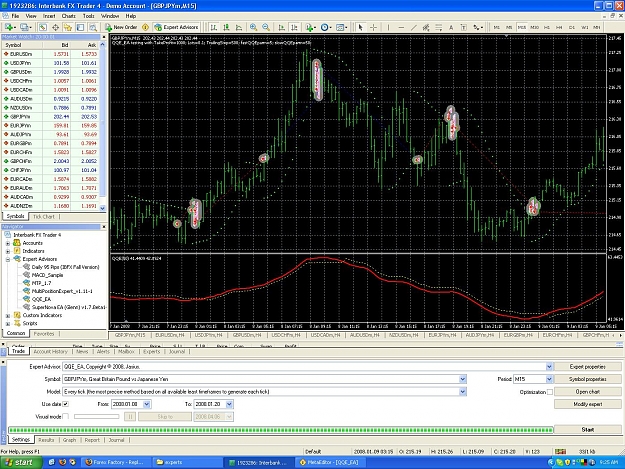Screen dimensions: 625x469
Task: Select the Crosshair cursor tool
Action: [x=373, y=27]
